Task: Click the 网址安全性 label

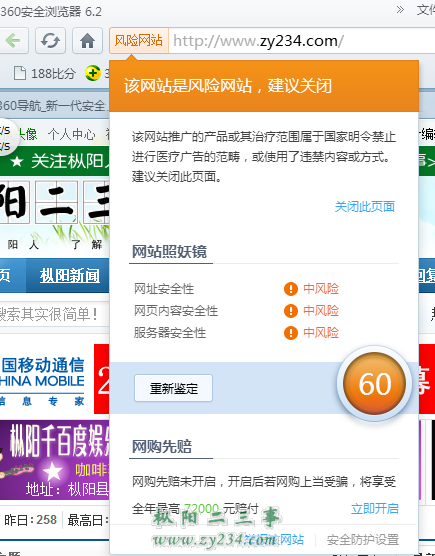Action: (x=164, y=289)
